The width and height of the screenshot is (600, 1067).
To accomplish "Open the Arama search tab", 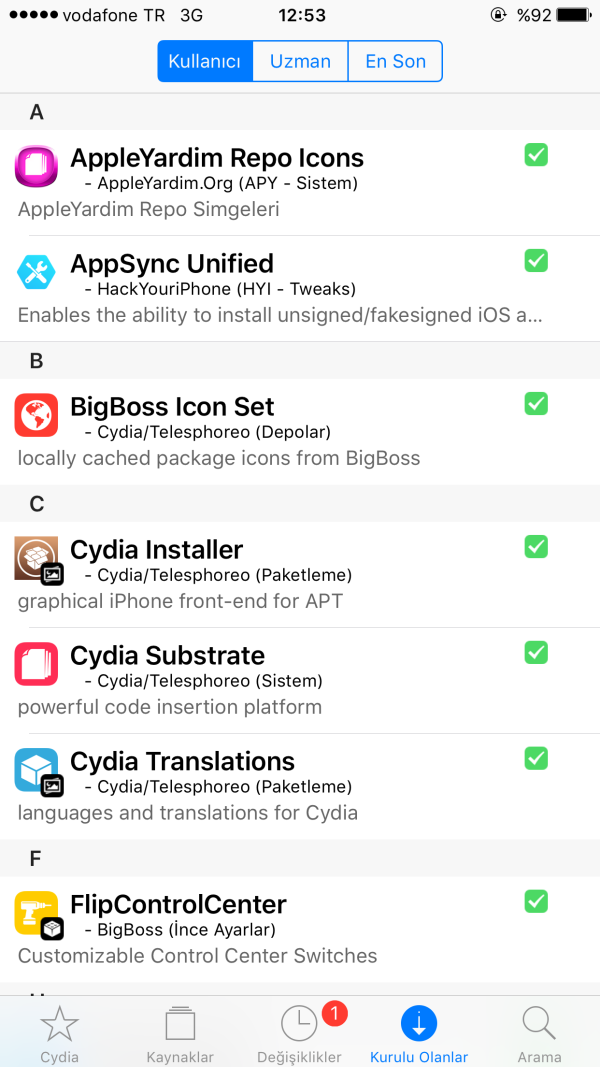I will pyautogui.click(x=539, y=1033).
